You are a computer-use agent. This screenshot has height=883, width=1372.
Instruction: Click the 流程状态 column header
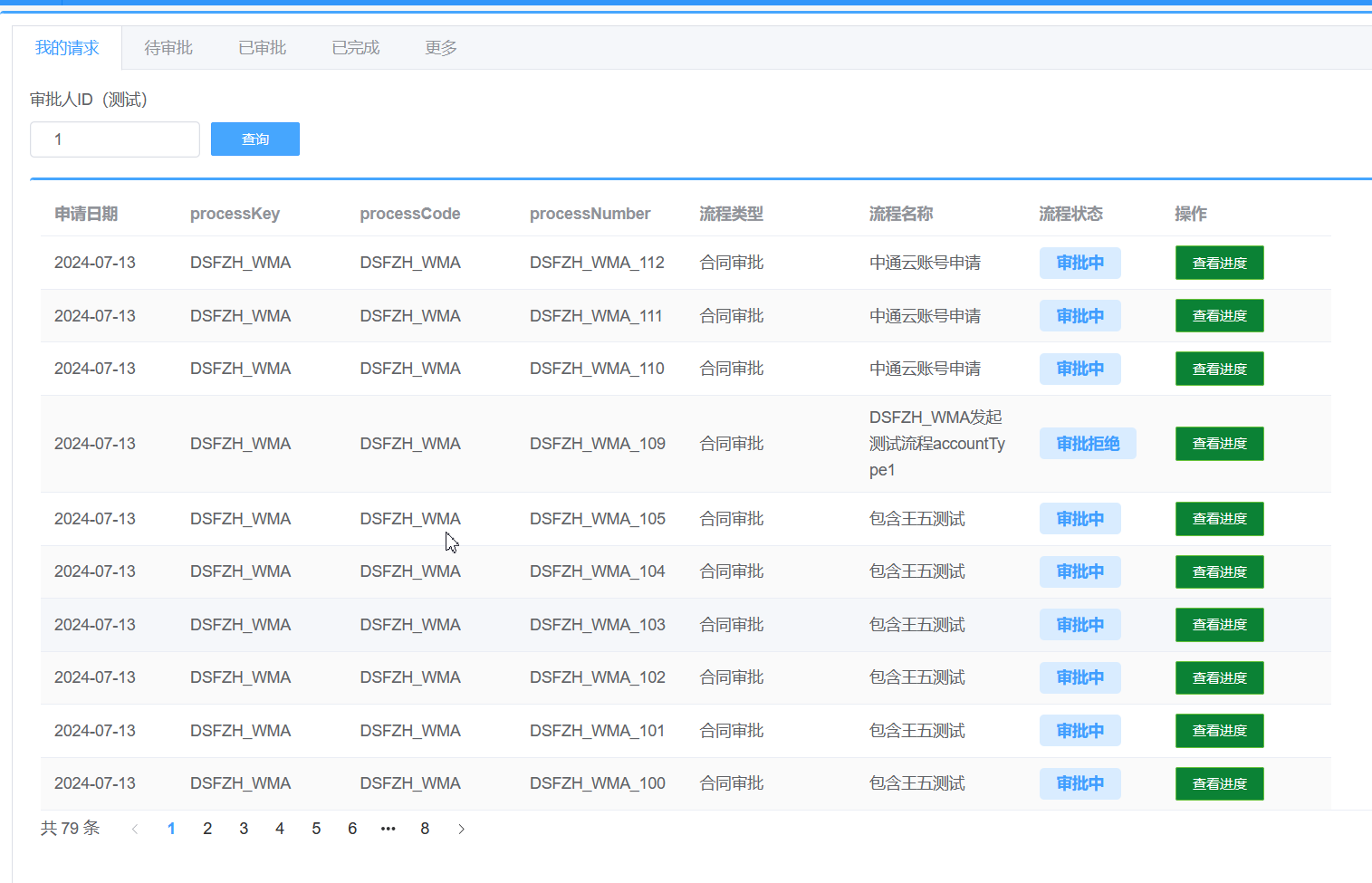[x=1070, y=214]
